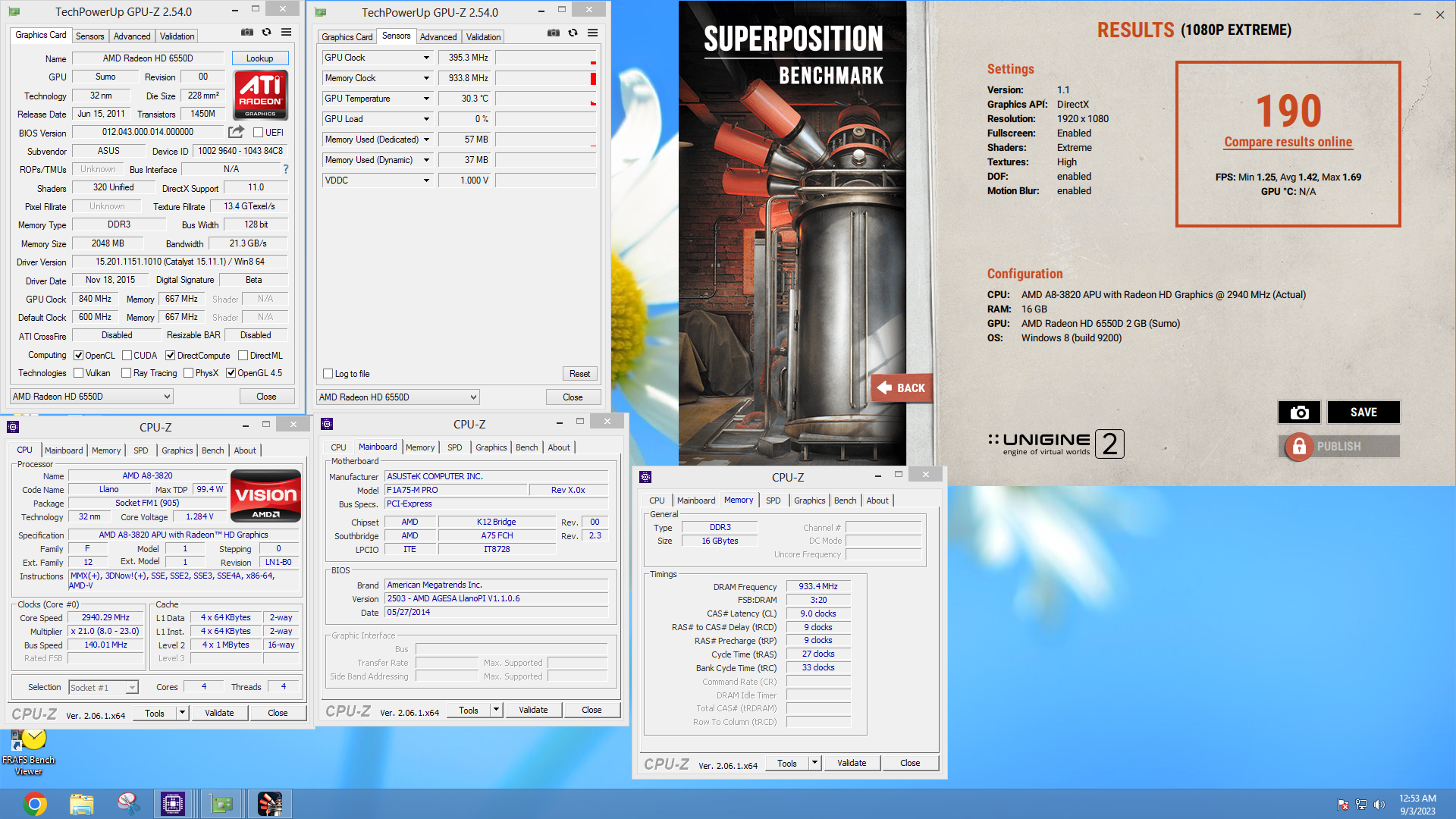Click the Lookup button
The height and width of the screenshot is (819, 1456).
click(259, 58)
